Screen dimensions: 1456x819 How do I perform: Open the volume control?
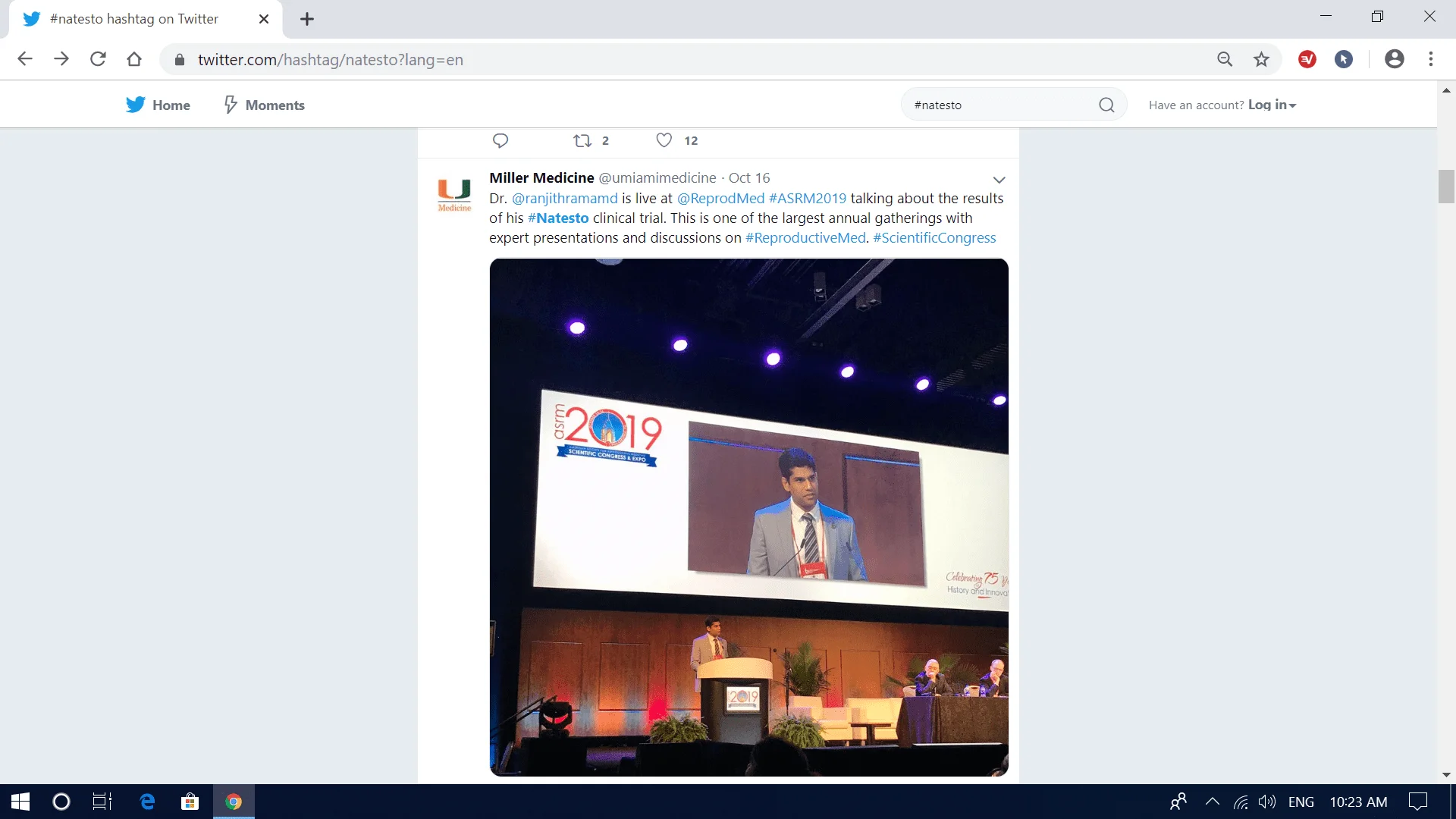[x=1267, y=802]
